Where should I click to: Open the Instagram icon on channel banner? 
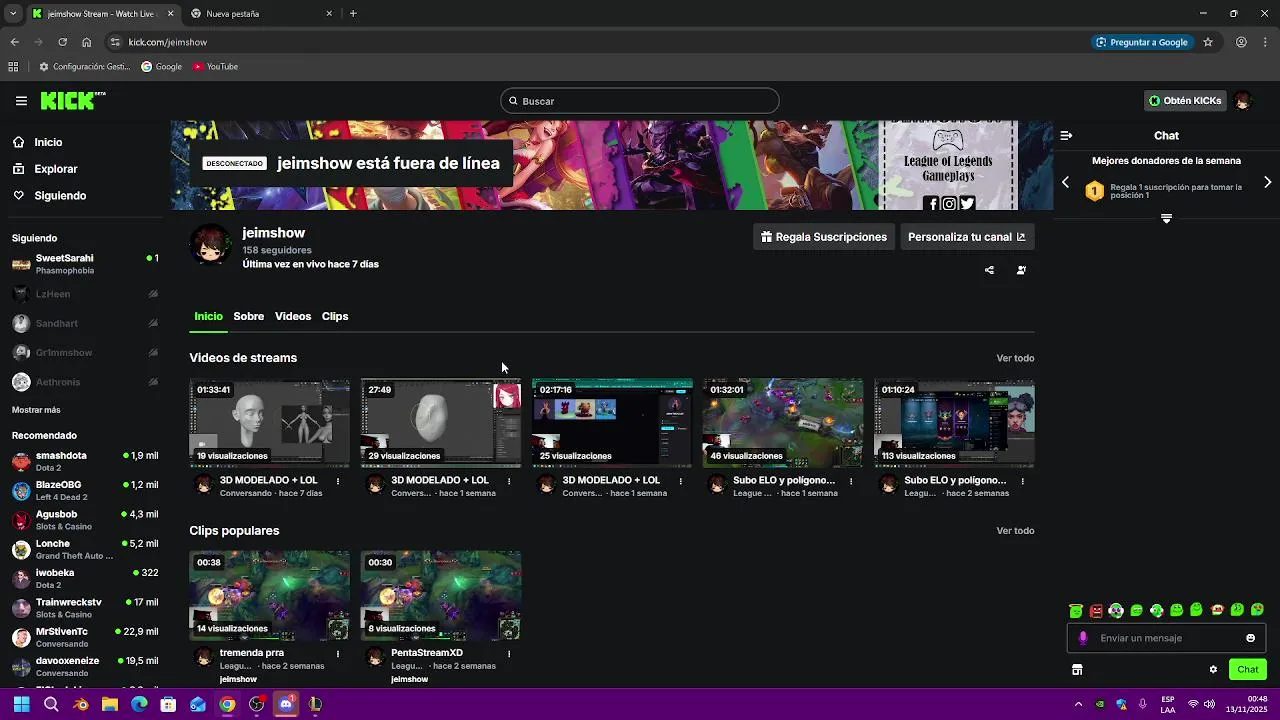pos(950,204)
